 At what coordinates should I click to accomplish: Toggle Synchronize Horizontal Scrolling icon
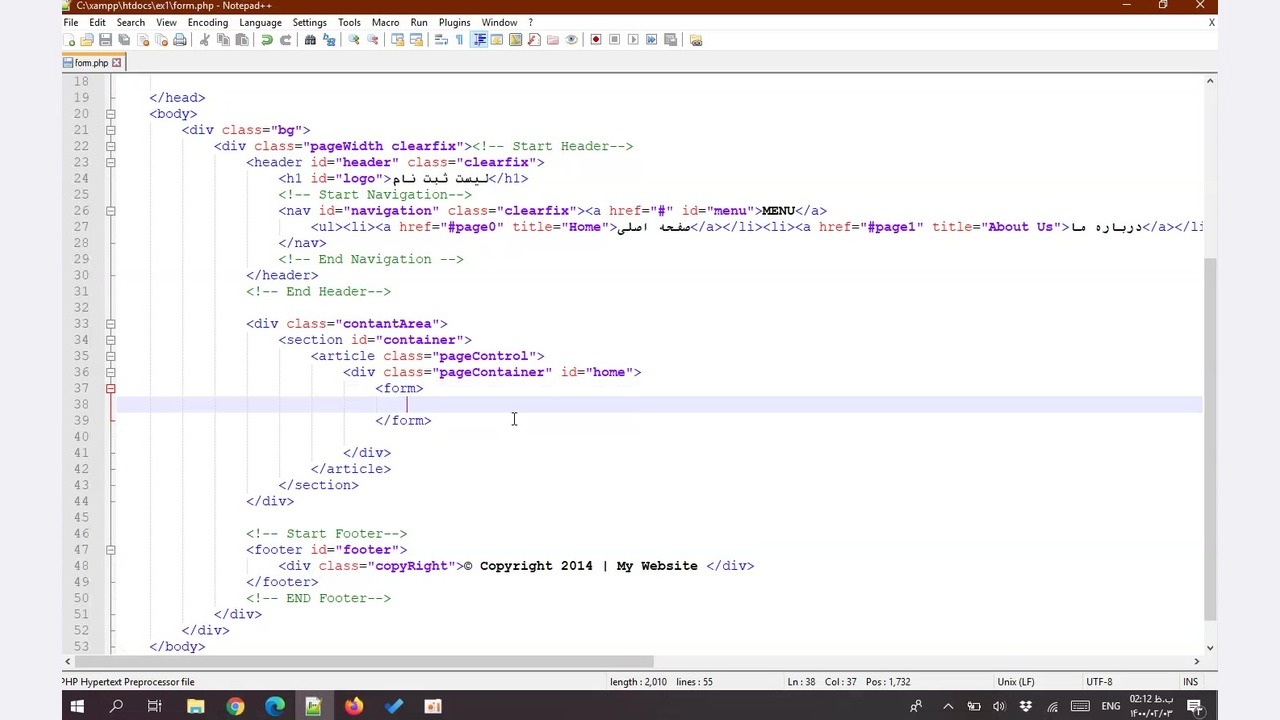tap(416, 40)
